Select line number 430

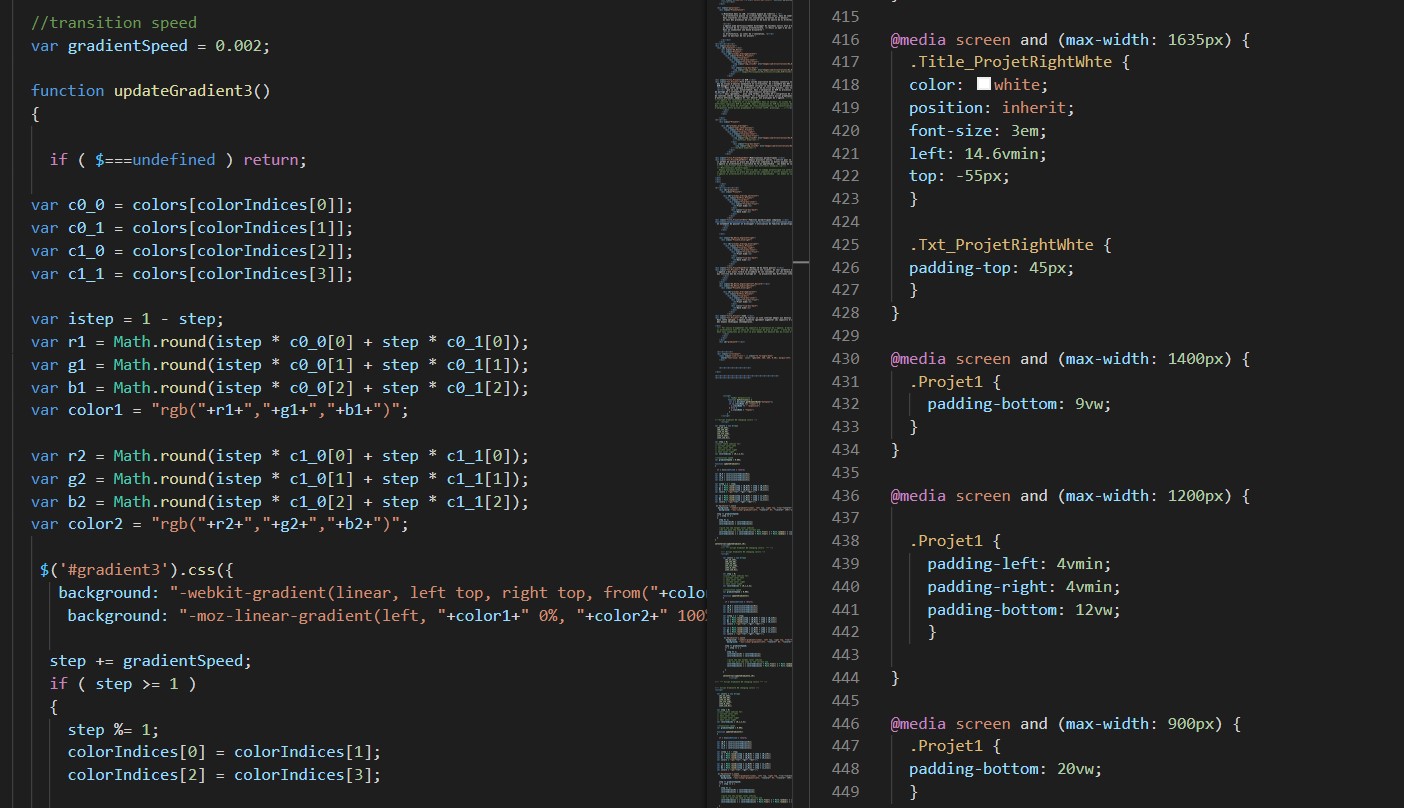click(x=845, y=359)
